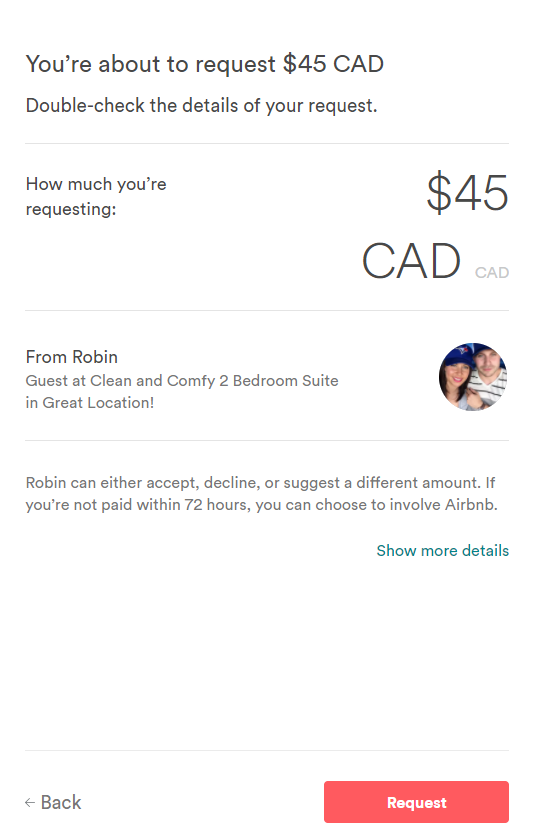Go back using the Back link
This screenshot has height=835, width=560.
53,803
